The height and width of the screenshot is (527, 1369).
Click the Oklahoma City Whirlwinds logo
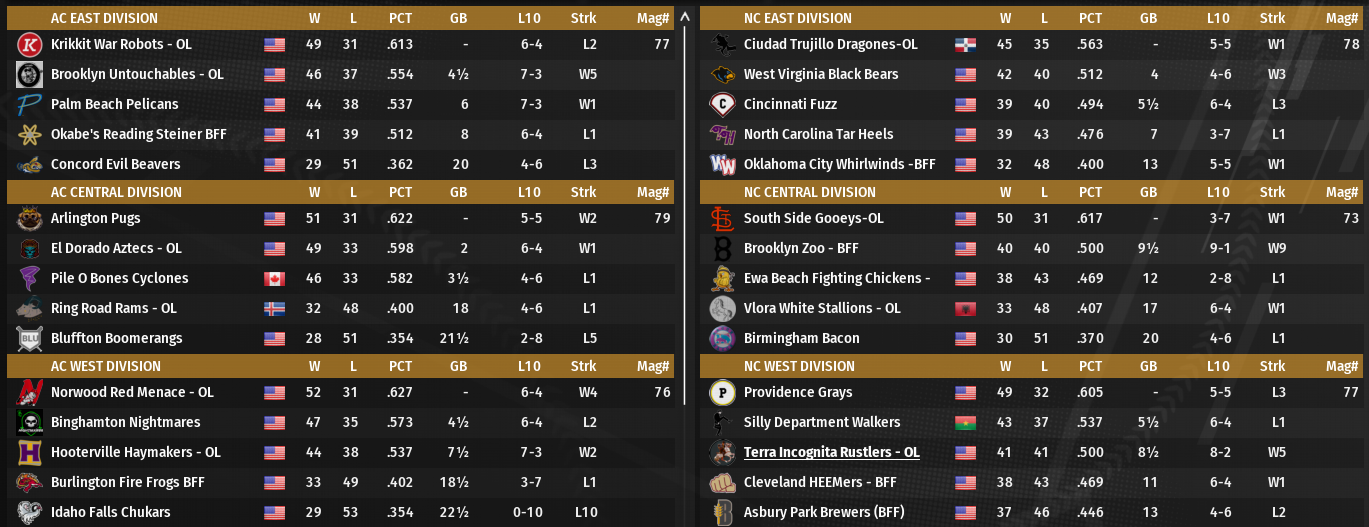point(722,165)
